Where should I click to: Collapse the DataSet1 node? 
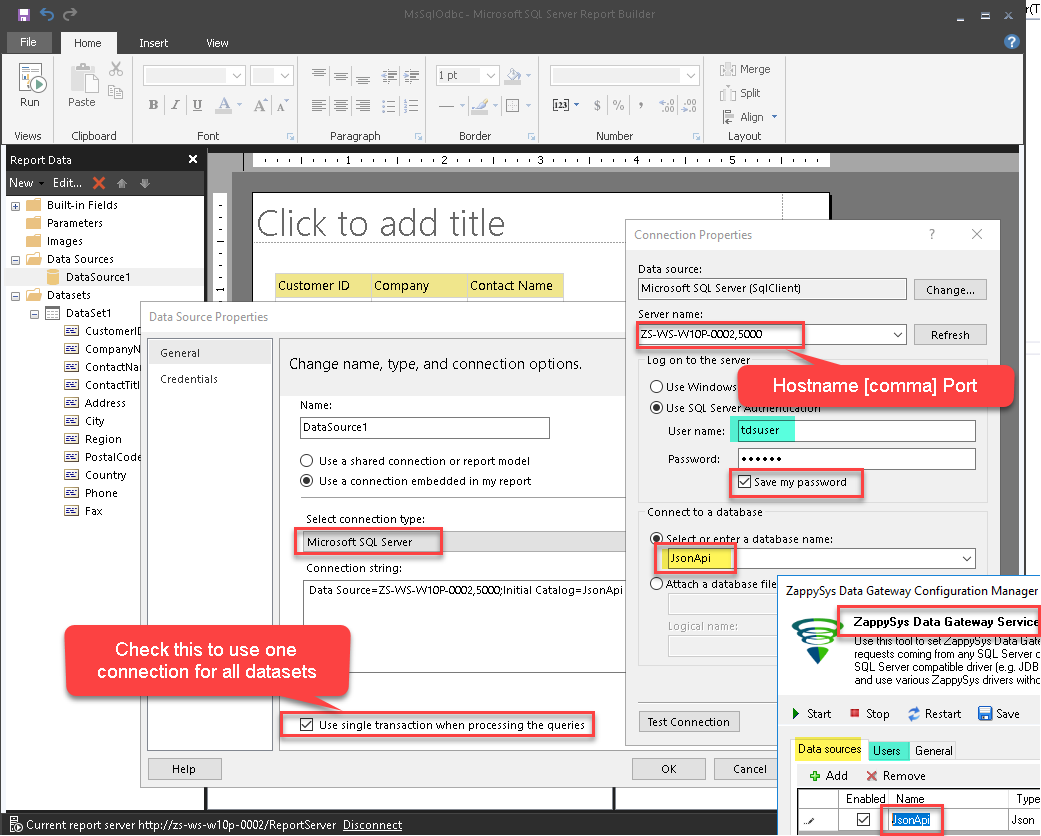(34, 314)
